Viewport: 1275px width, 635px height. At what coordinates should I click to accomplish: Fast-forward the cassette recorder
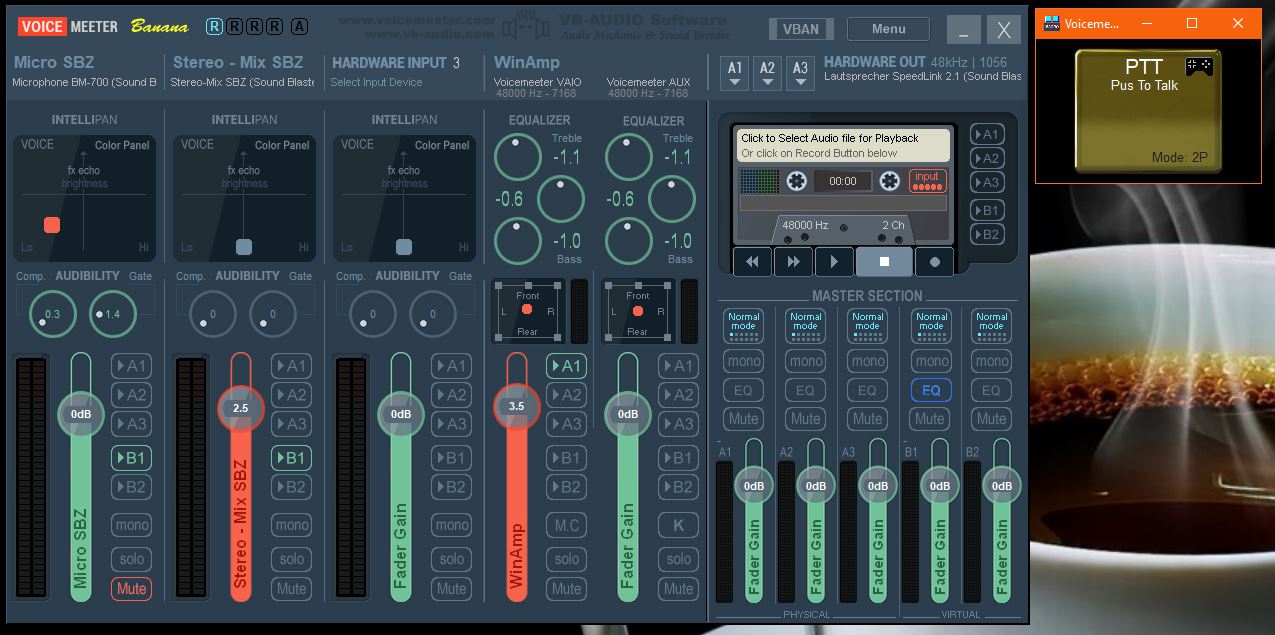793,262
